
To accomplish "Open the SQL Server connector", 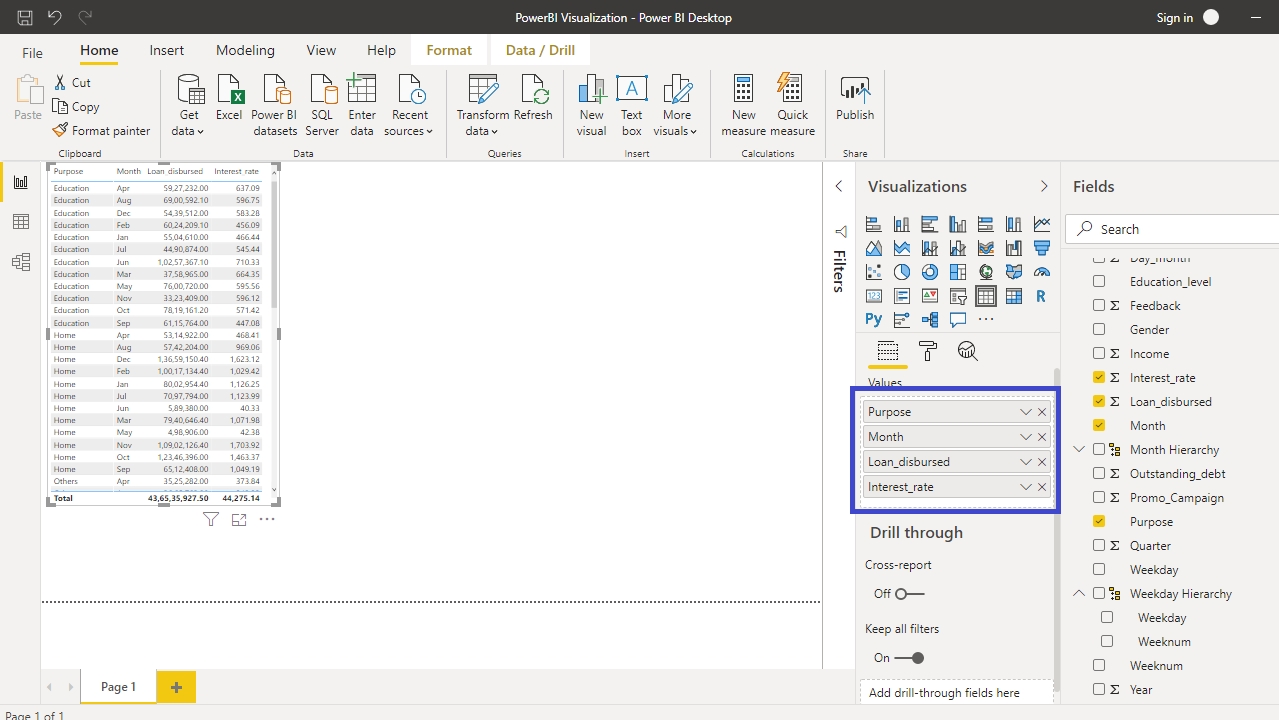I will (322, 92).
